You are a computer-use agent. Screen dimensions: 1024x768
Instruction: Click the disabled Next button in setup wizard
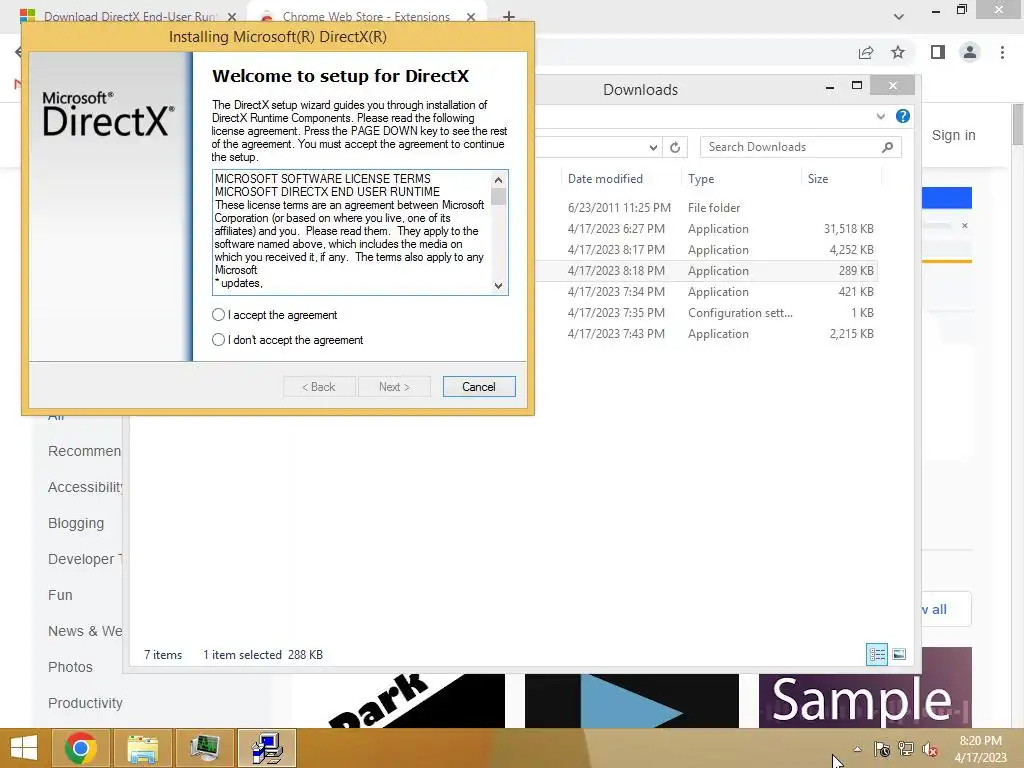pyautogui.click(x=394, y=387)
